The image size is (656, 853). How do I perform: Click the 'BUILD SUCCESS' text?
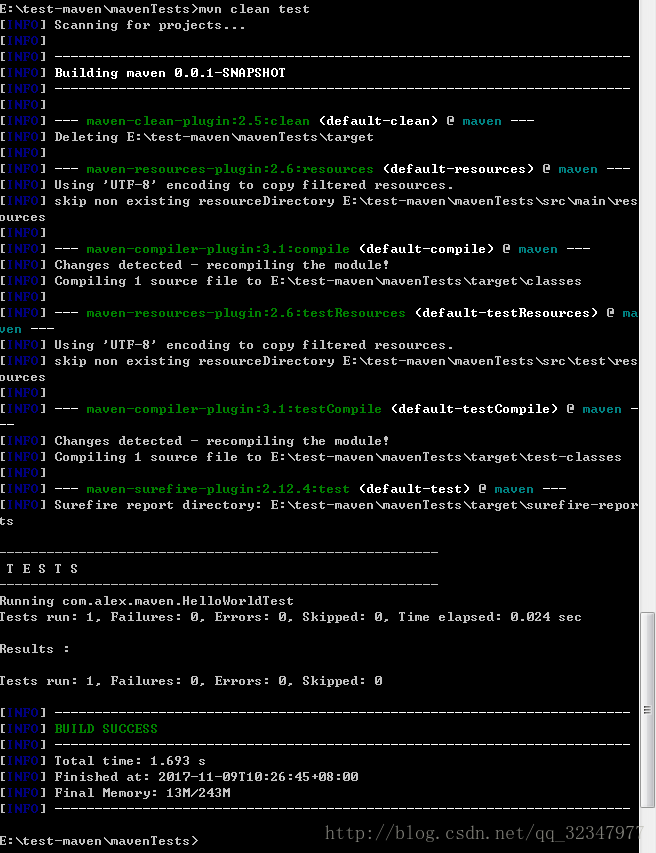[106, 729]
